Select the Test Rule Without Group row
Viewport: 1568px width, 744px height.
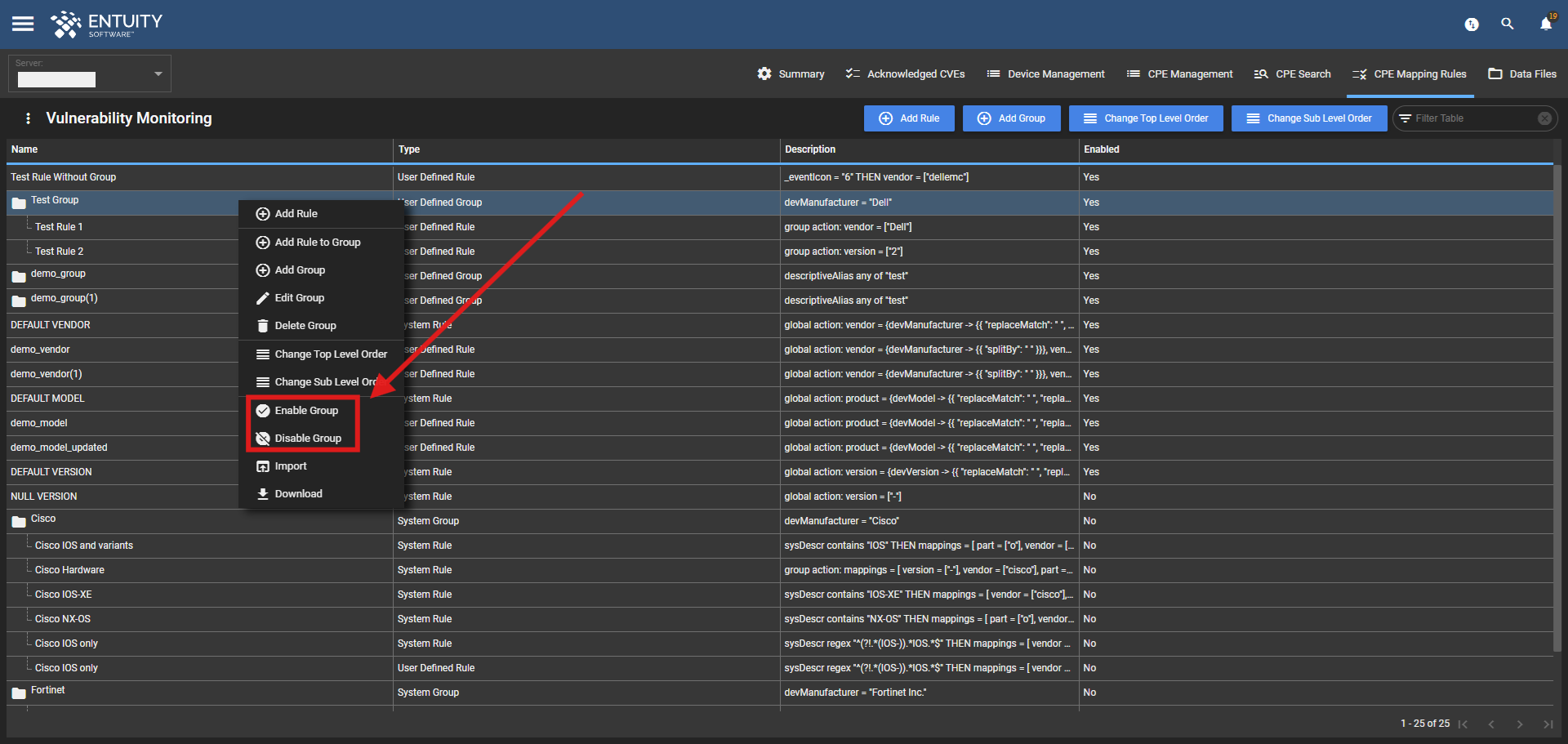(780, 177)
